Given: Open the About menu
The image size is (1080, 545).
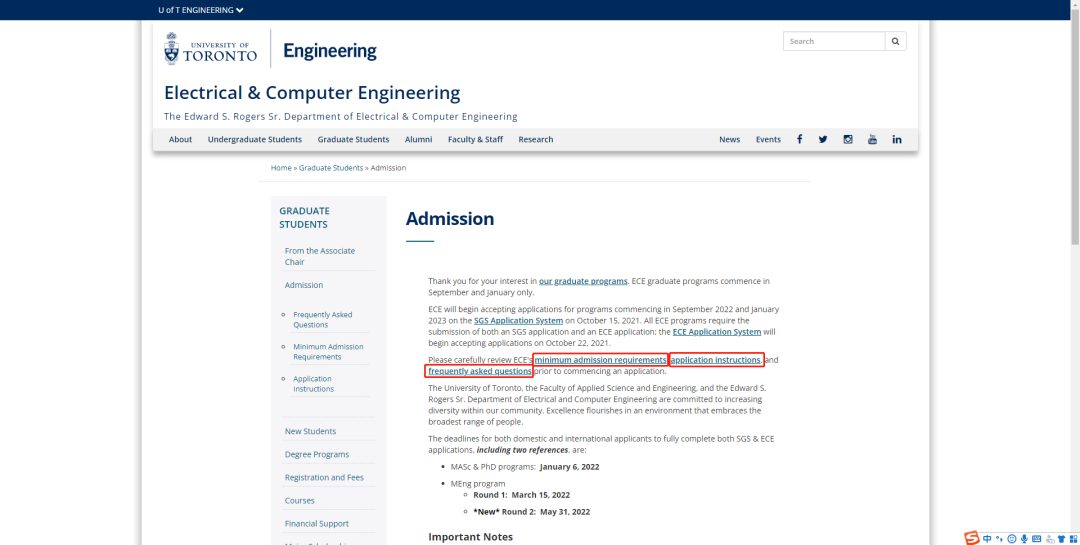Looking at the screenshot, I should coord(180,139).
